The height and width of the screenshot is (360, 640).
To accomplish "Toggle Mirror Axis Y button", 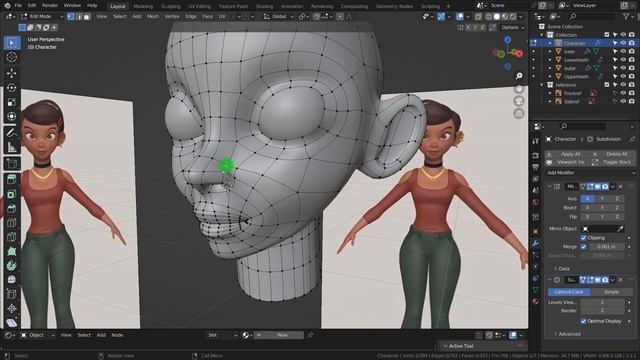I will (602, 199).
